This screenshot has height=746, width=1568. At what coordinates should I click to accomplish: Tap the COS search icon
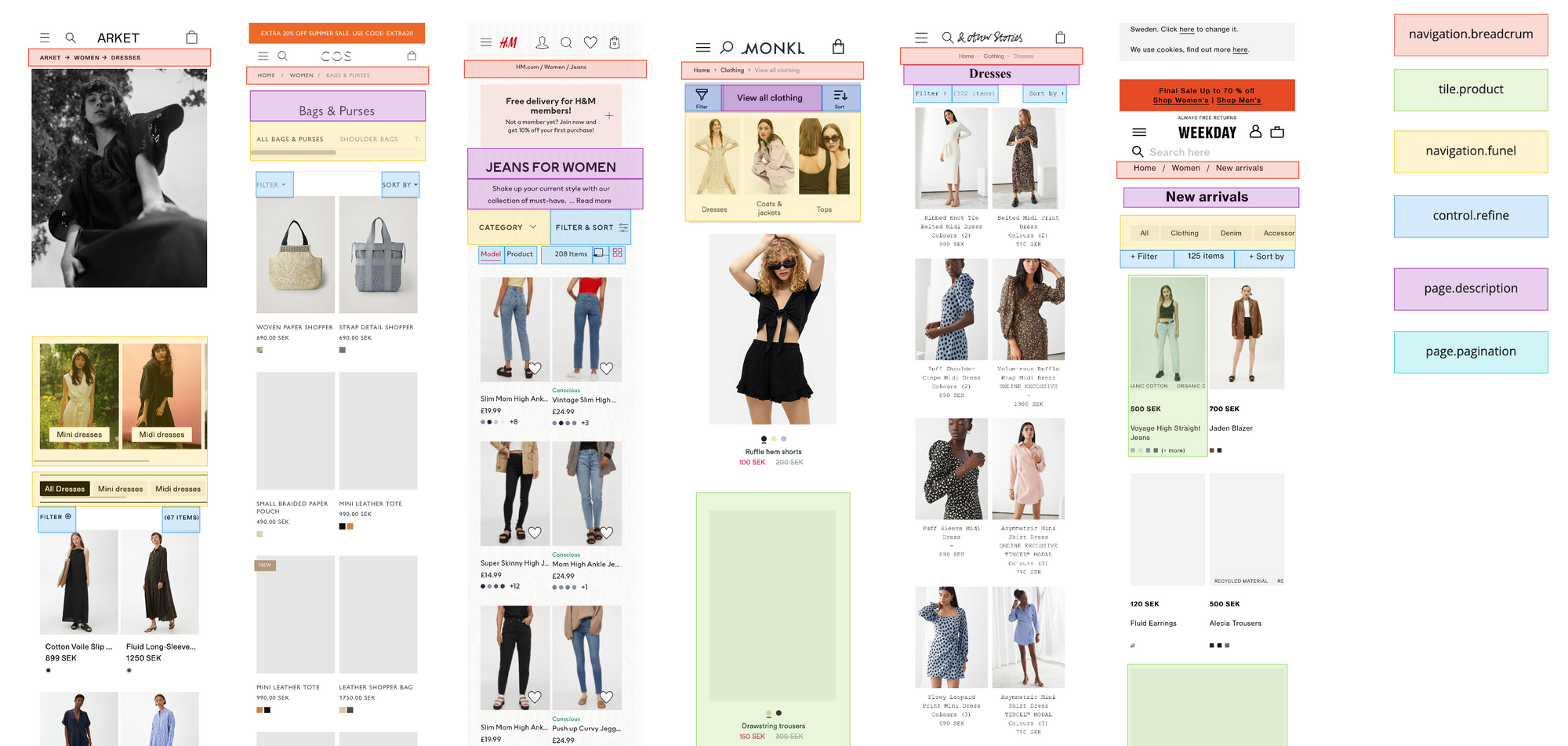pyautogui.click(x=282, y=56)
